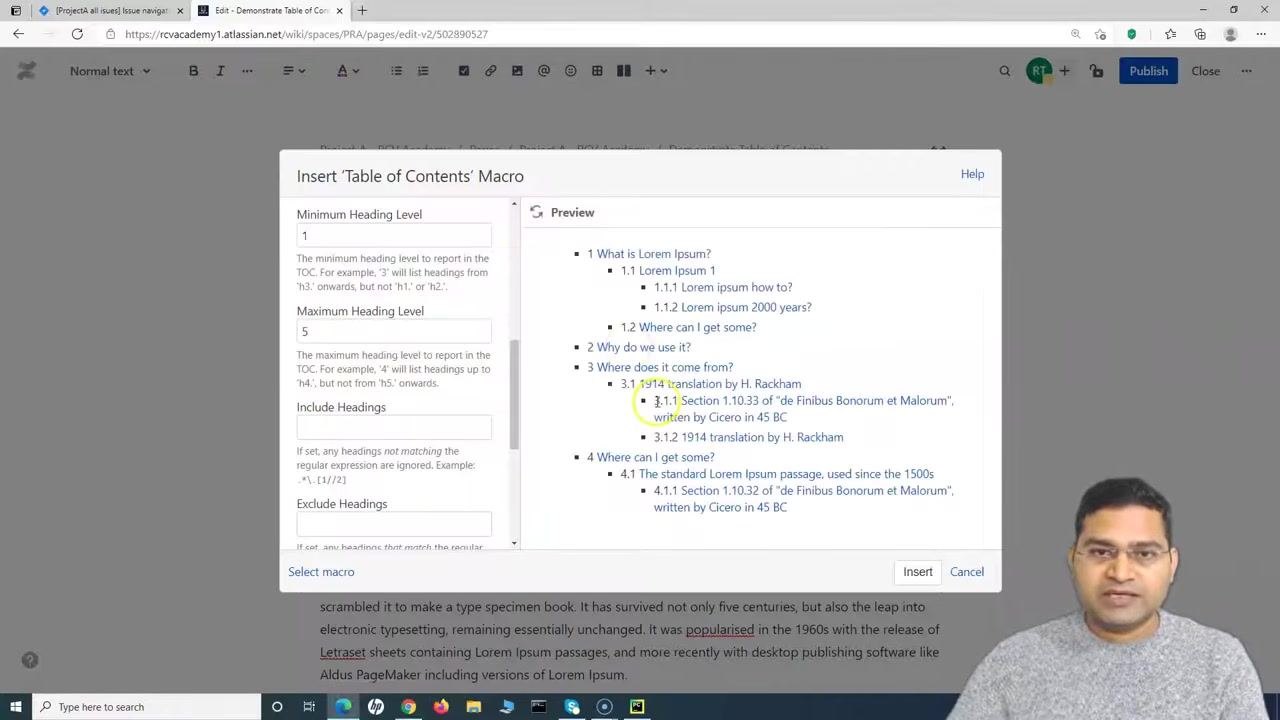Open PyCharm from the taskbar

click(637, 707)
